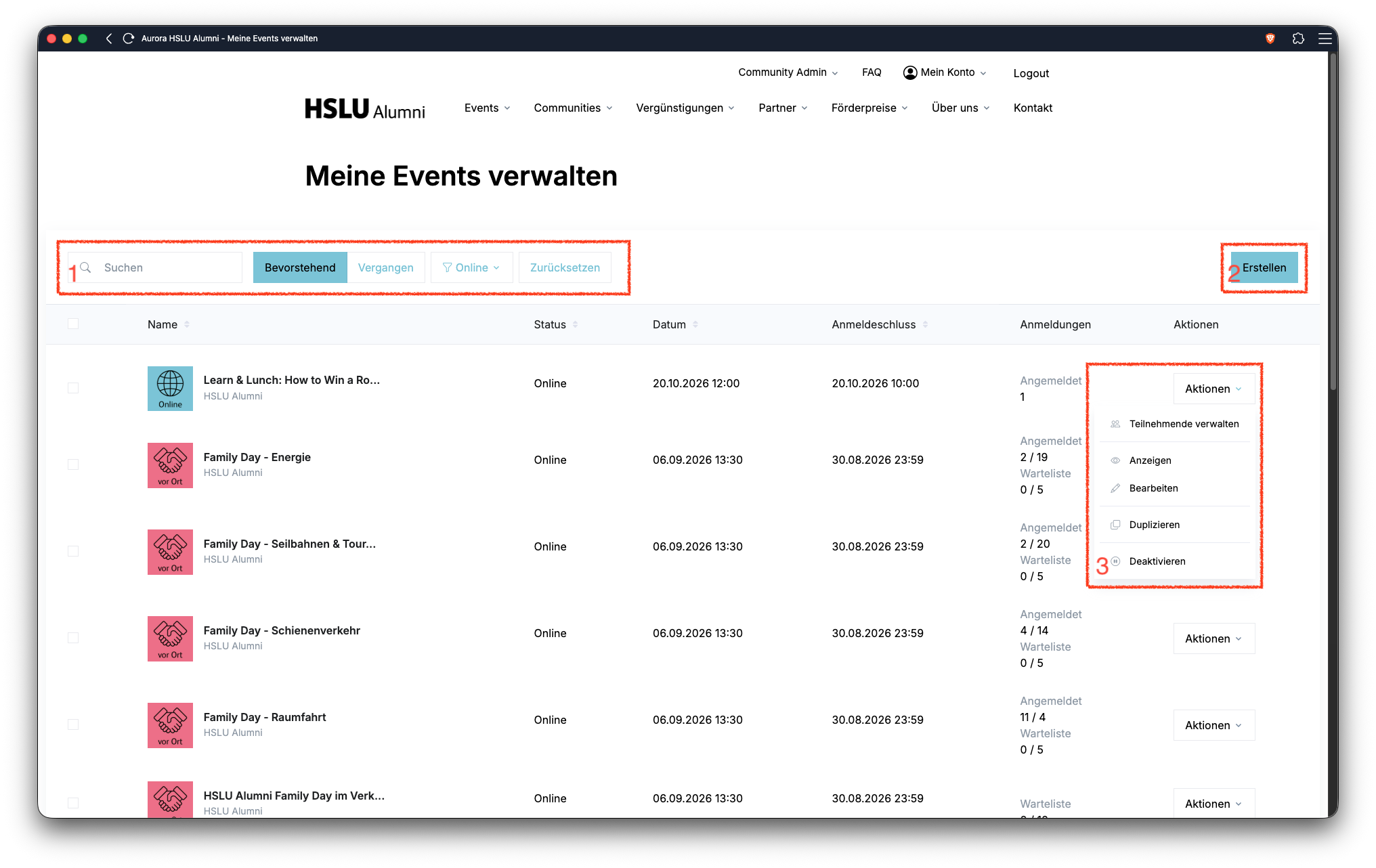
Task: Click the Family Day - Schienenverkehr handshake thumbnail
Action: point(170,638)
